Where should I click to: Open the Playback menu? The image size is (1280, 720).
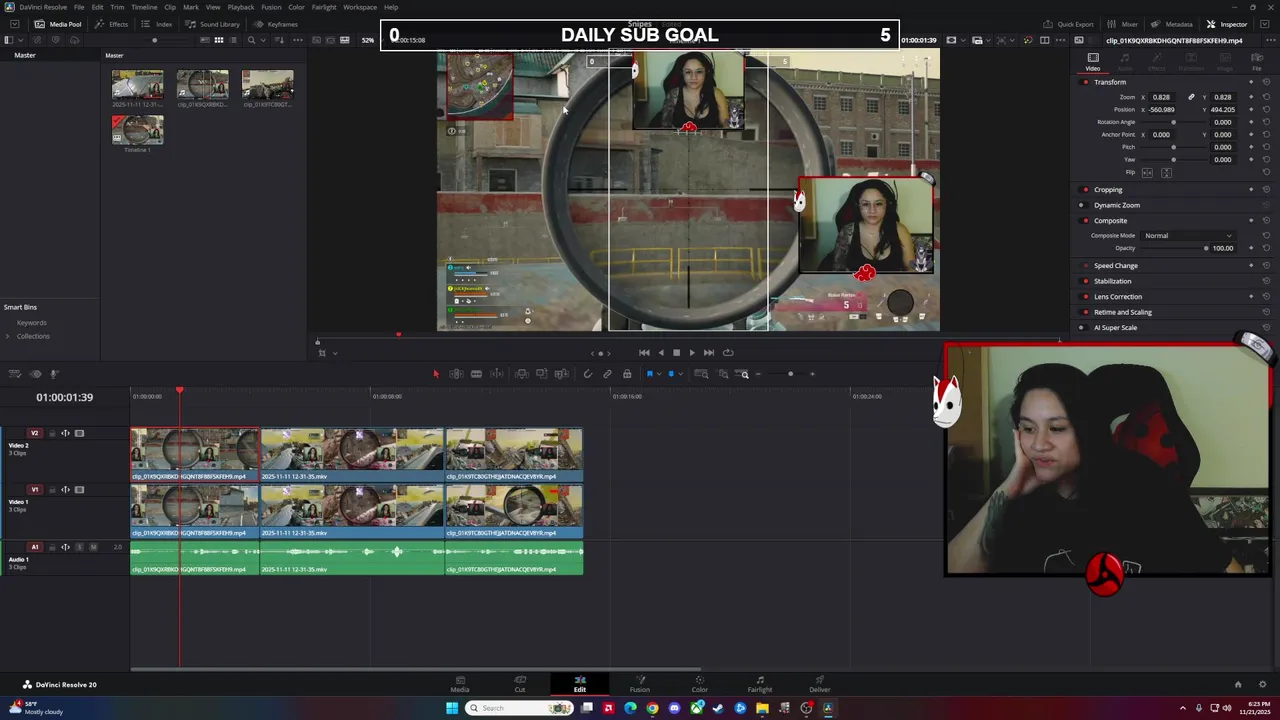tap(241, 7)
